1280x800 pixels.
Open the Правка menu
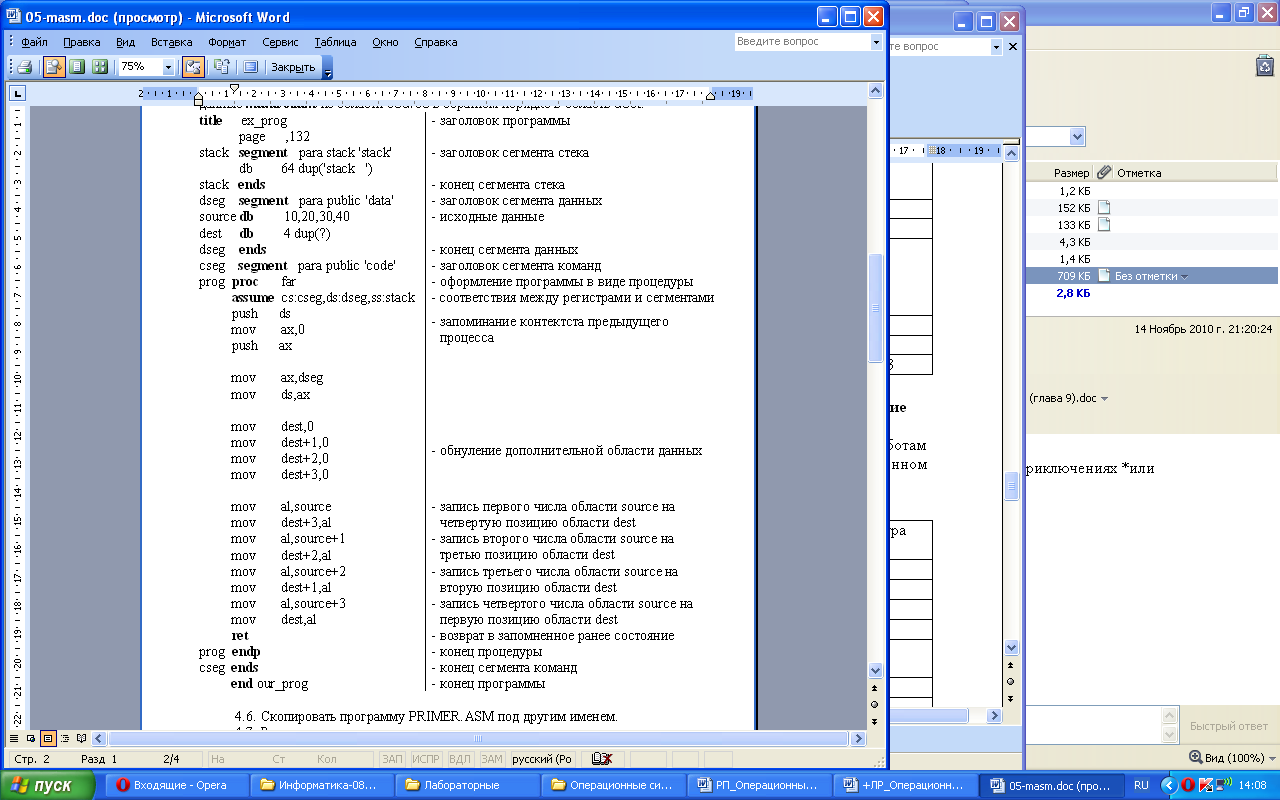[81, 42]
